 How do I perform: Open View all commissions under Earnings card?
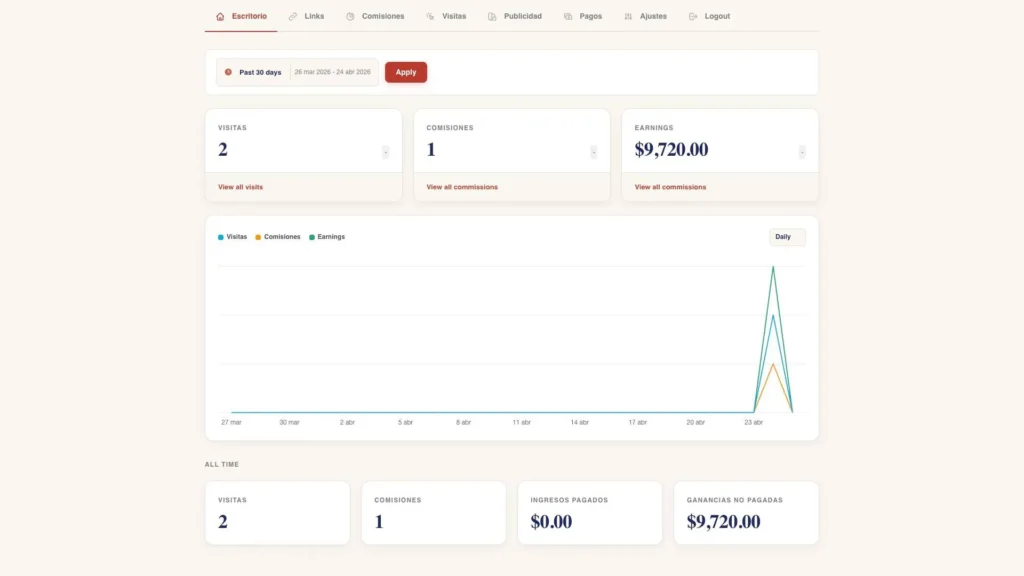(670, 187)
